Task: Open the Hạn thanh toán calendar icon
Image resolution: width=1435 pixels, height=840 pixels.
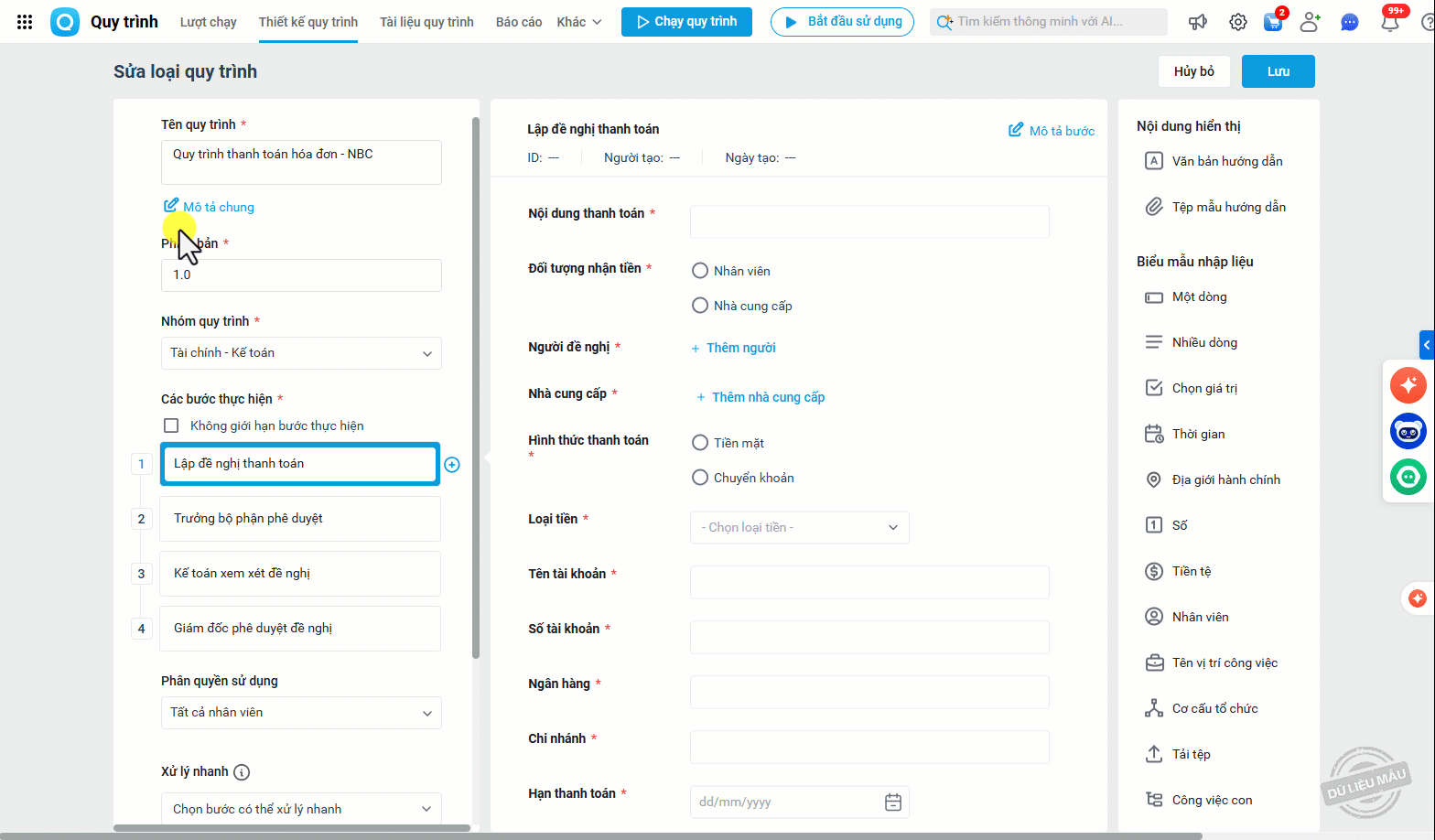Action: point(893,802)
